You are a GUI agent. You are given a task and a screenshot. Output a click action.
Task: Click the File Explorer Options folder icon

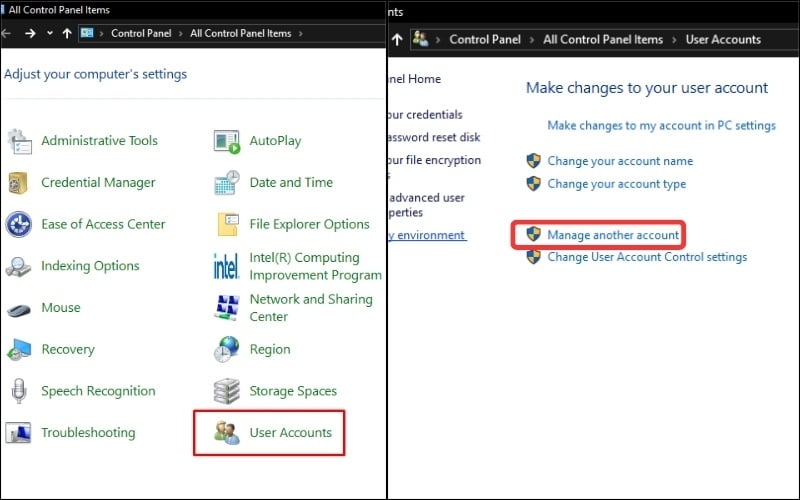tap(228, 224)
